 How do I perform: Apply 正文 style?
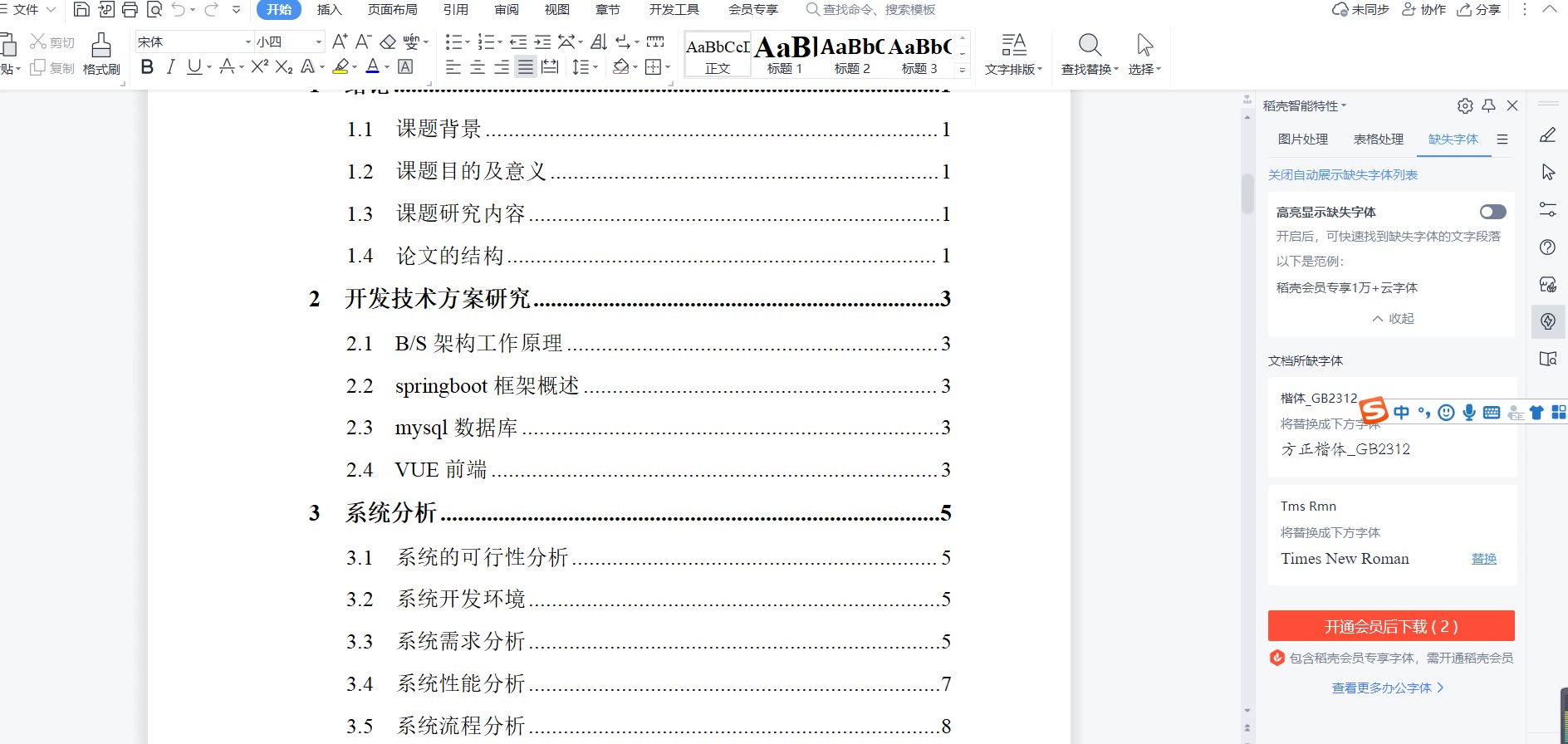[718, 55]
